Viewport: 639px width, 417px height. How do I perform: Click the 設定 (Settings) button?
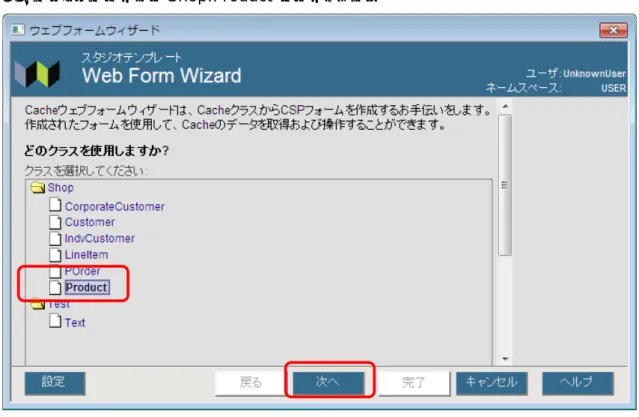55,383
